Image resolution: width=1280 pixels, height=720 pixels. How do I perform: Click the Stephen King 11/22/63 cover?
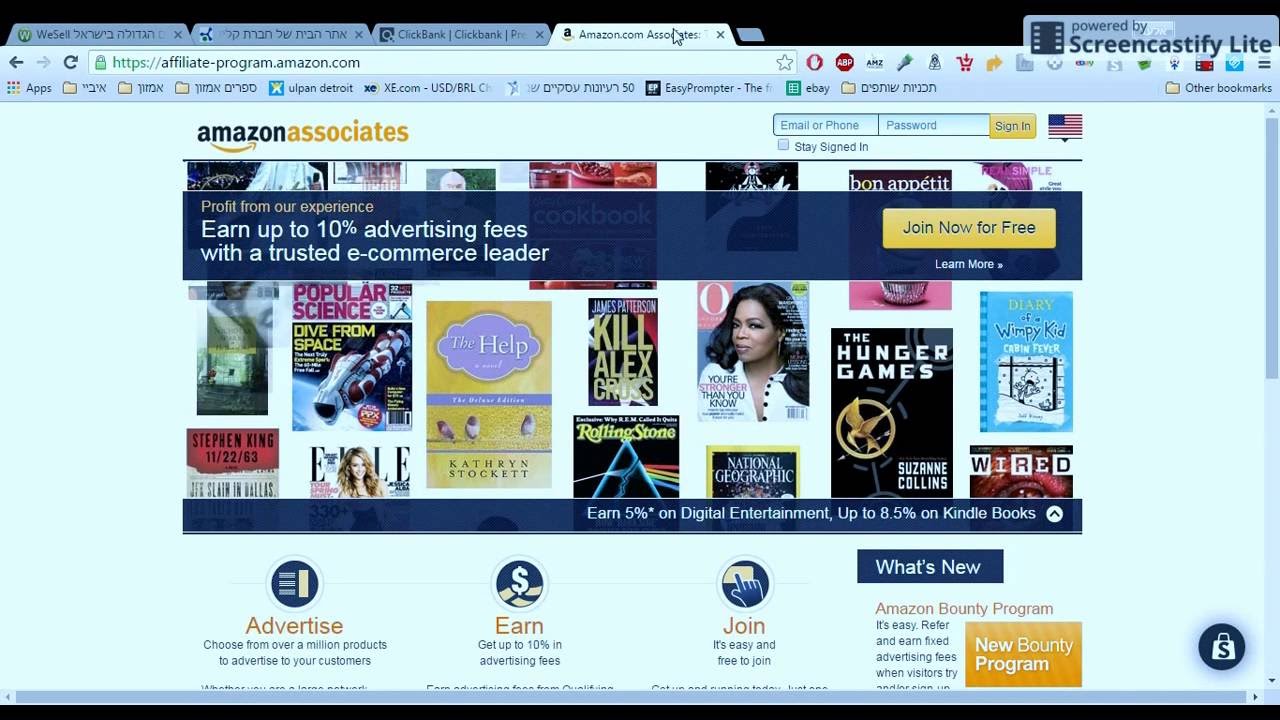tap(232, 463)
